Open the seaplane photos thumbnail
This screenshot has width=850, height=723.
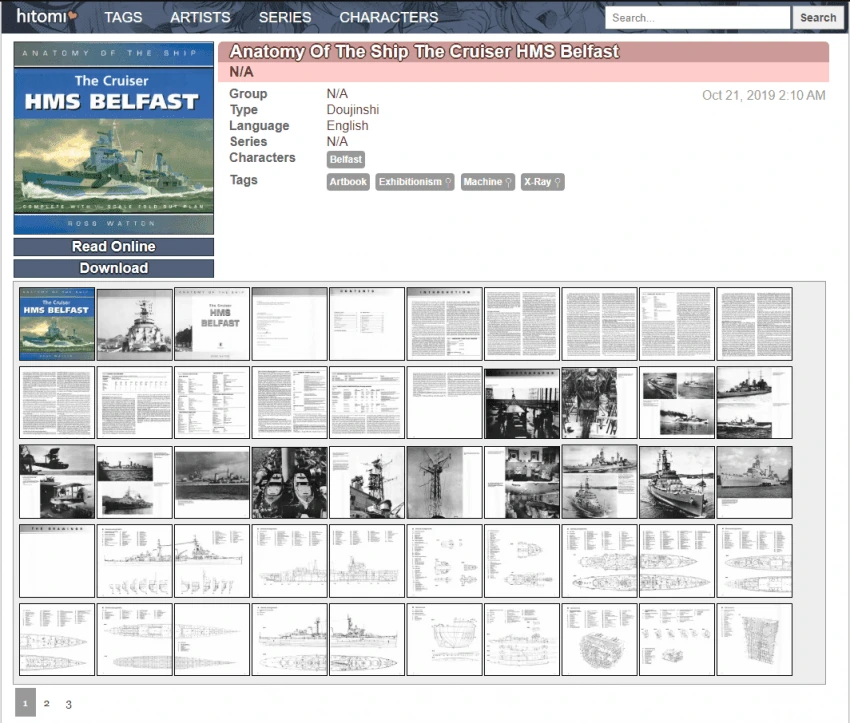pos(57,482)
